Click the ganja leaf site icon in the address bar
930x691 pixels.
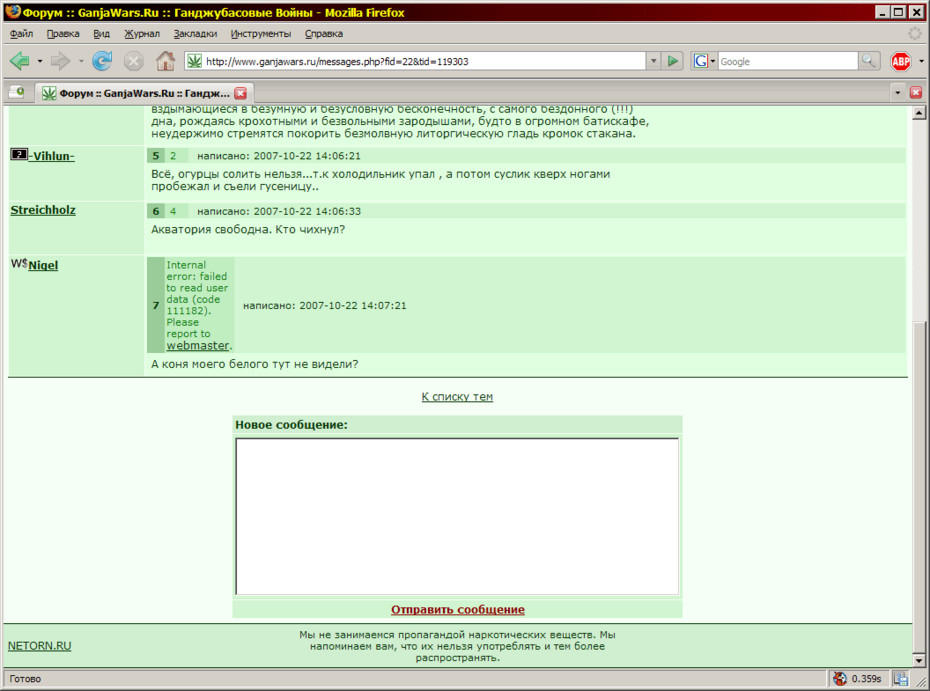(194, 61)
